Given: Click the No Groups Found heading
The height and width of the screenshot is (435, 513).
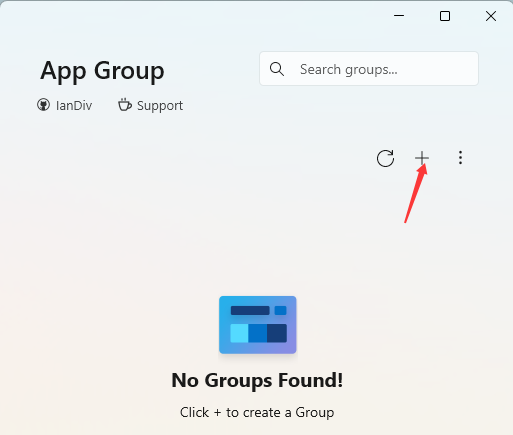Looking at the screenshot, I should (x=257, y=380).
